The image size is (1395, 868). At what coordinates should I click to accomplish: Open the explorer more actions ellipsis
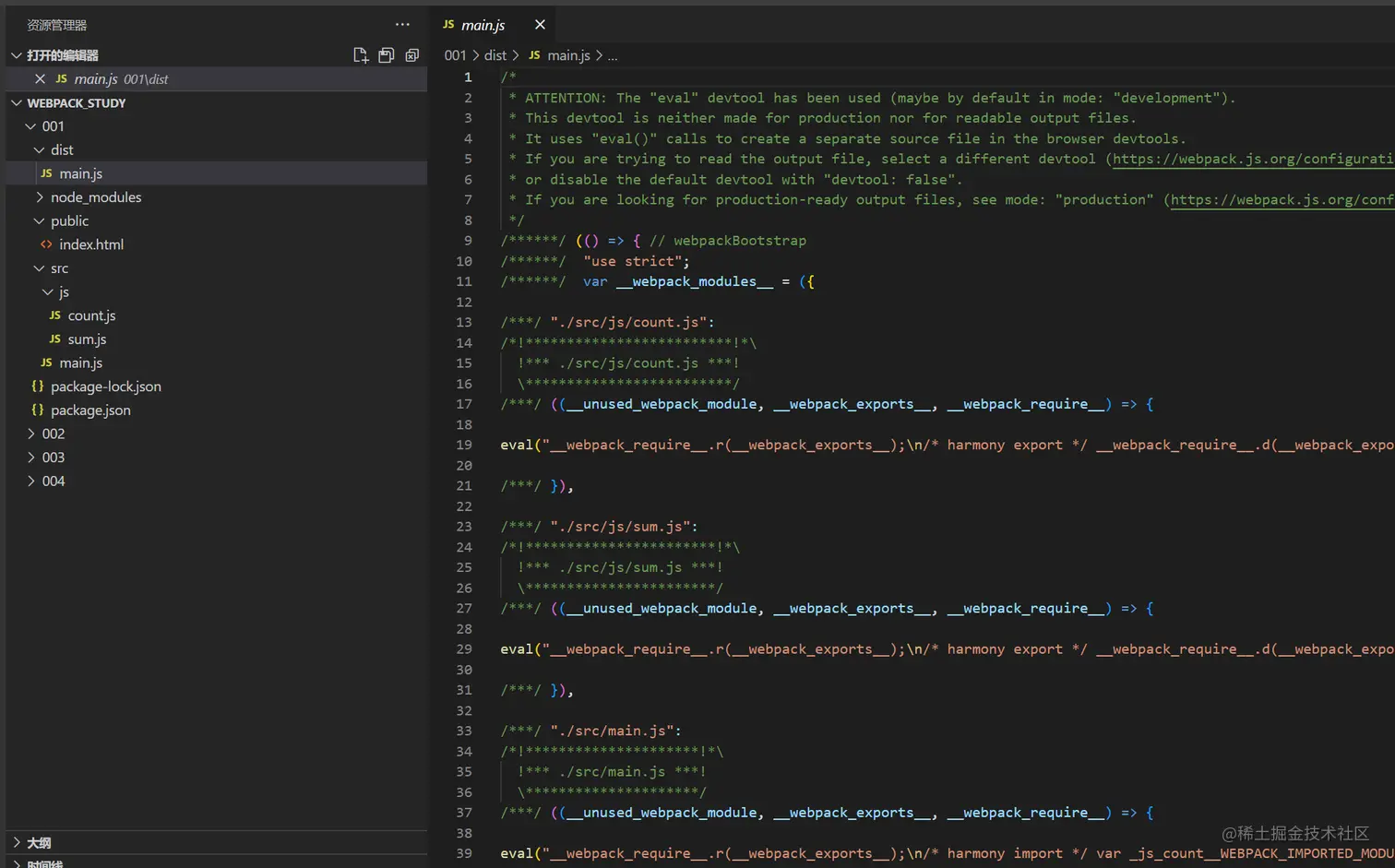[x=402, y=25]
